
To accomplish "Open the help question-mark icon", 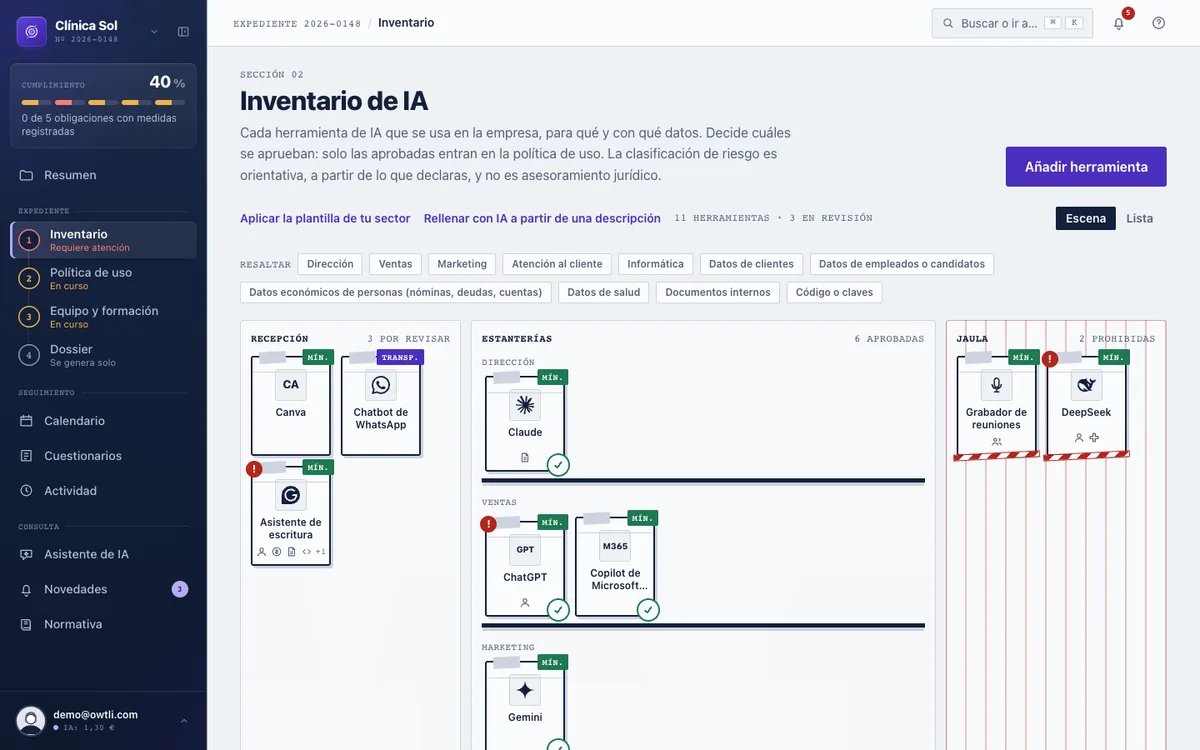I will (1159, 23).
